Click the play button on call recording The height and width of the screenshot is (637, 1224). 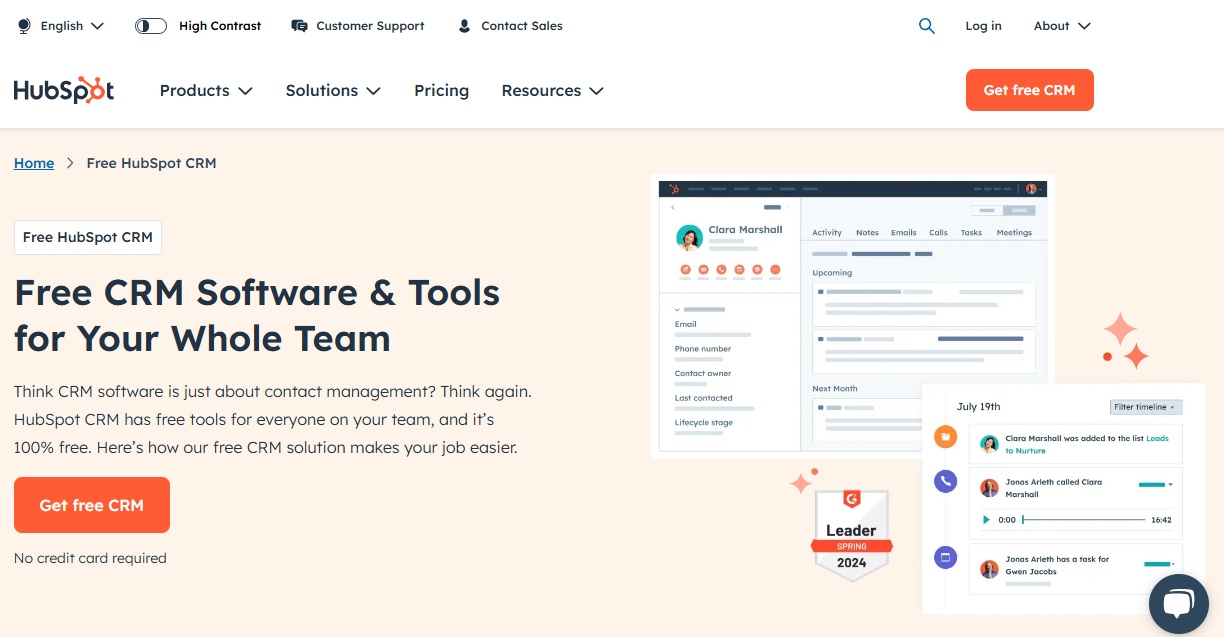click(x=987, y=520)
